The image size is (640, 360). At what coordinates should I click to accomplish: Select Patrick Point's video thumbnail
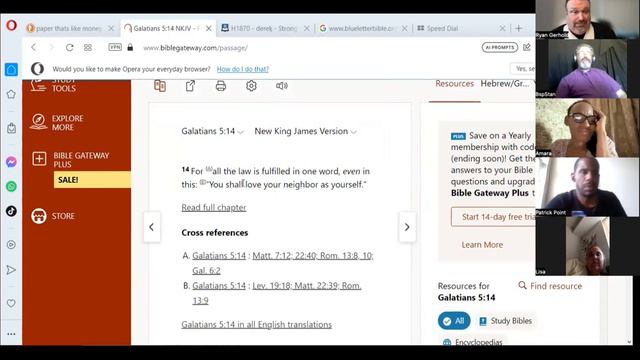click(587, 187)
